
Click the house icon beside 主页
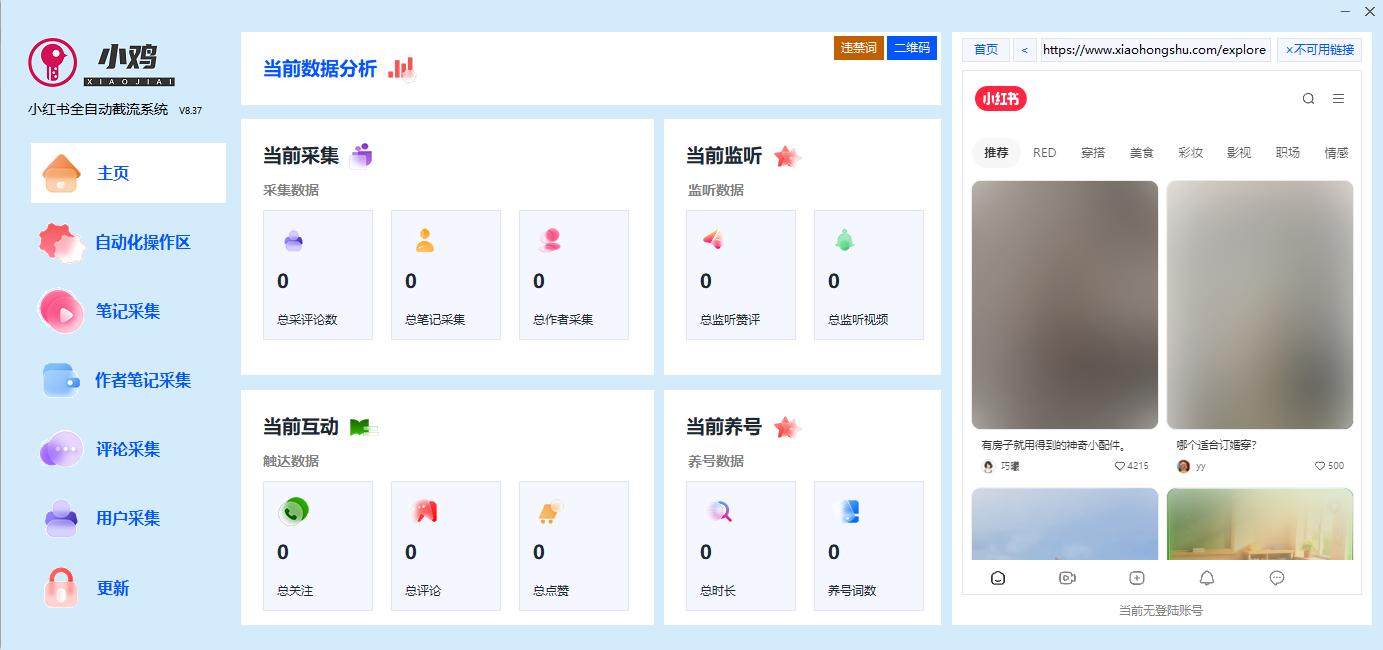(61, 173)
